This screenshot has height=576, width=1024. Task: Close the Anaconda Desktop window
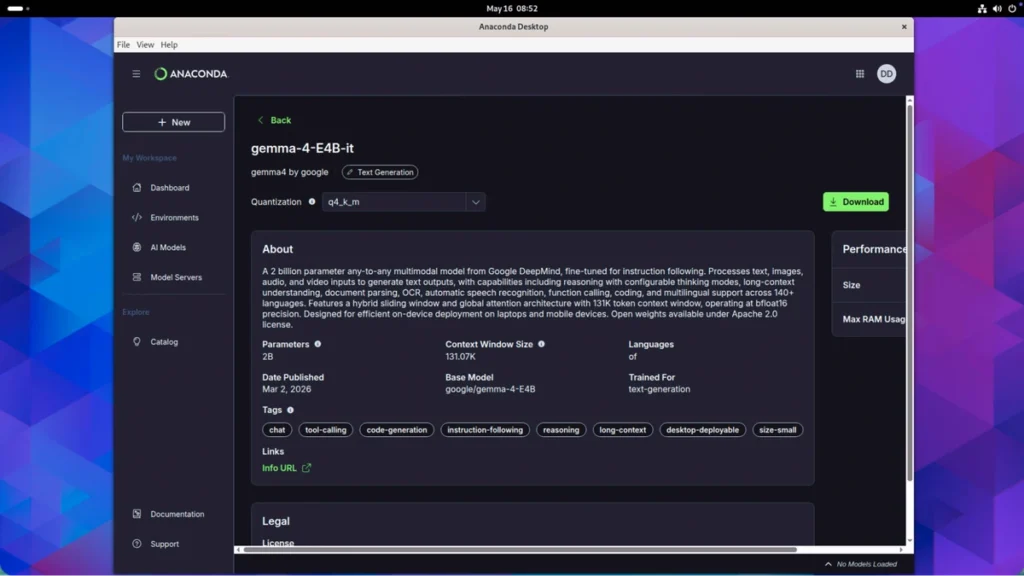pyautogui.click(x=904, y=27)
